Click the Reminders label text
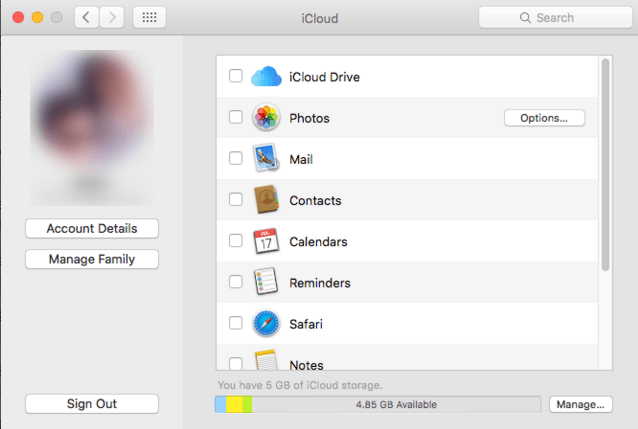Viewport: 638px width, 429px height. pyautogui.click(x=320, y=283)
